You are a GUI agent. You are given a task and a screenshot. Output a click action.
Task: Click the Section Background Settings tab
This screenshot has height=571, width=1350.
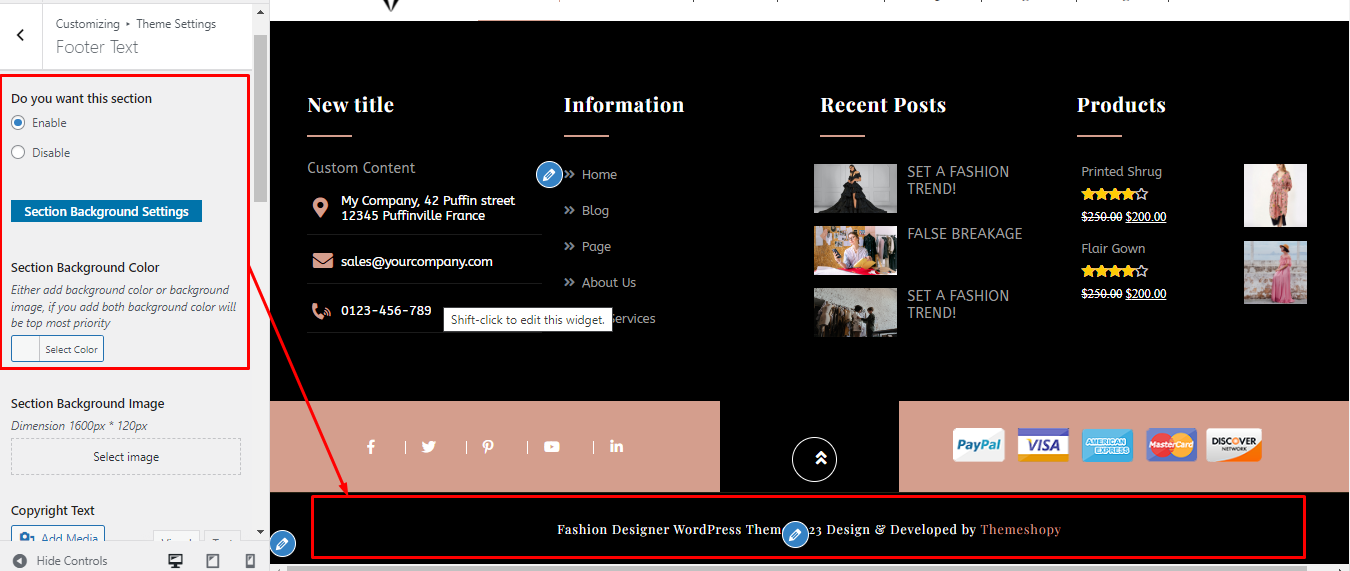tap(106, 211)
